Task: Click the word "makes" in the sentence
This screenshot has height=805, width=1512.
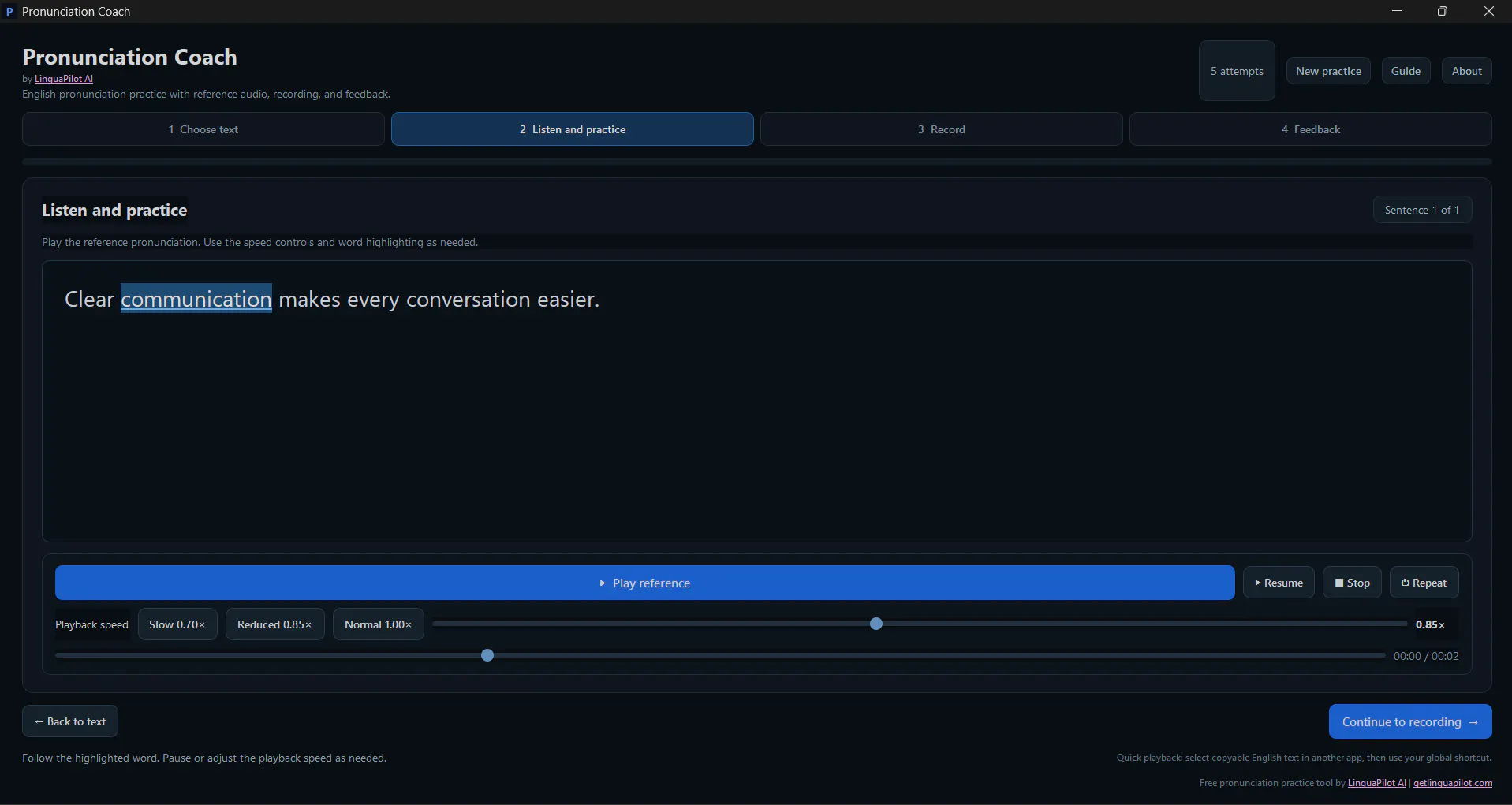Action: point(309,300)
